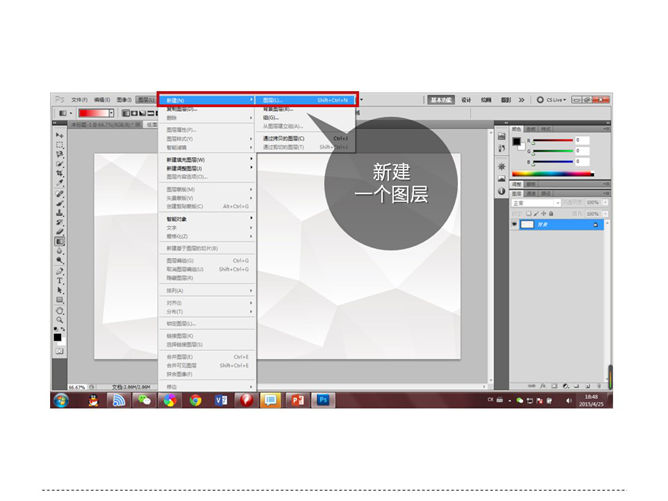Click the foreground color swatch in Color panel

[x=517, y=141]
